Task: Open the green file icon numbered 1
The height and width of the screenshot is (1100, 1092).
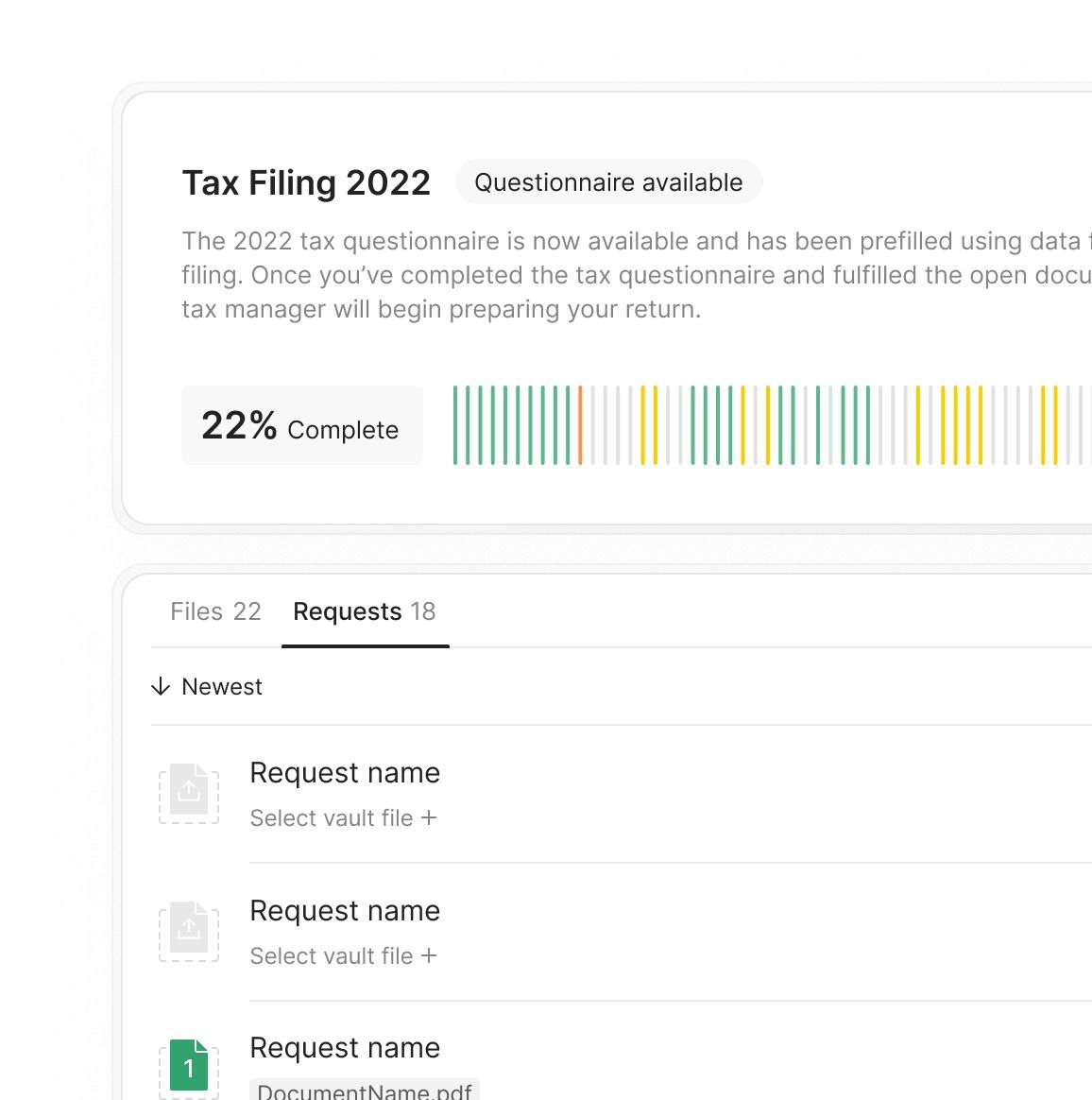Action: click(189, 1066)
